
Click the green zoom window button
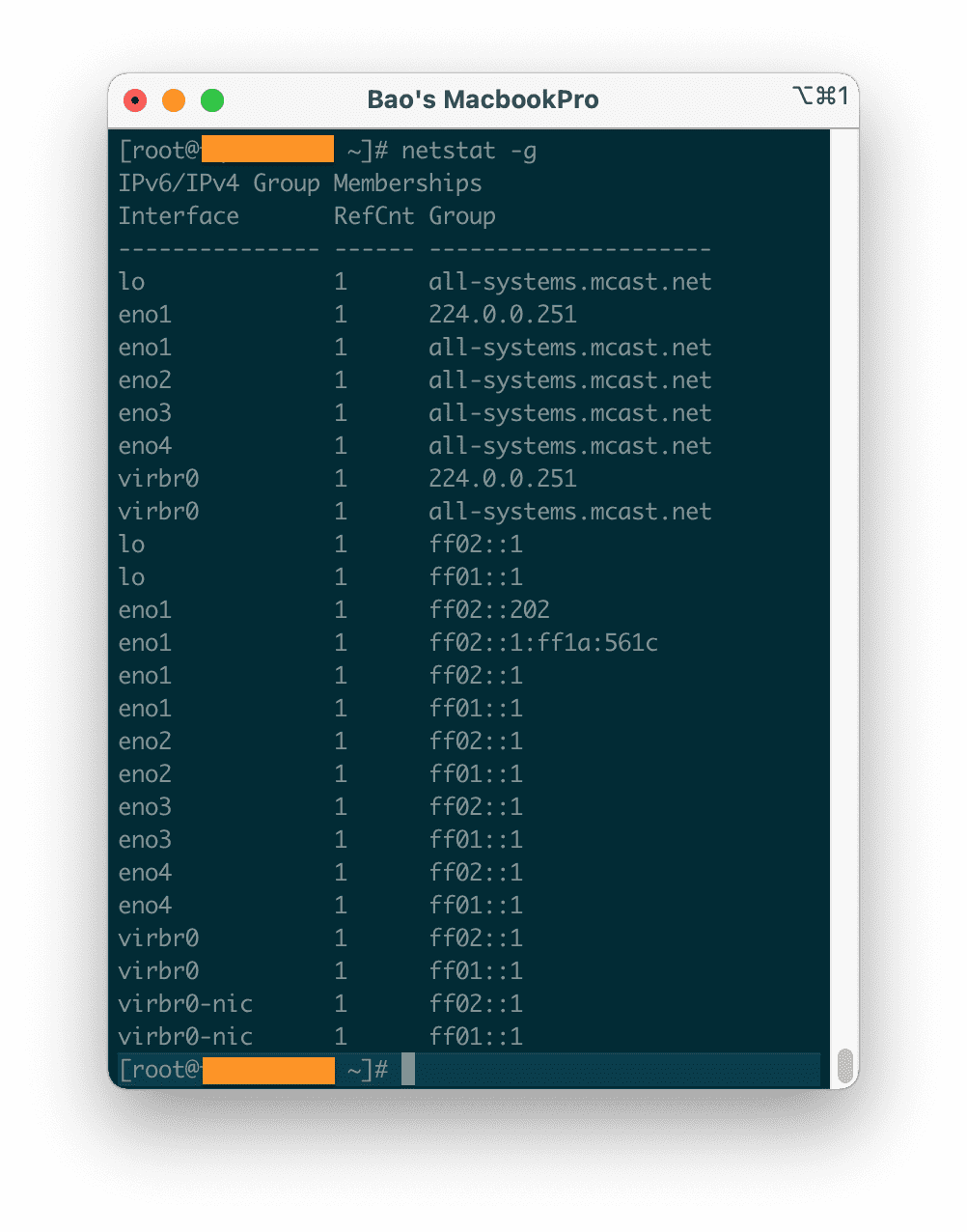point(212,100)
